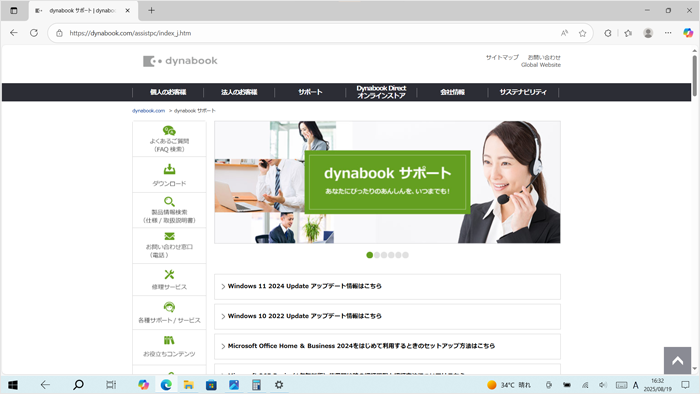The height and width of the screenshot is (394, 700).
Task: Open the weather widget on taskbar
Action: point(509,385)
